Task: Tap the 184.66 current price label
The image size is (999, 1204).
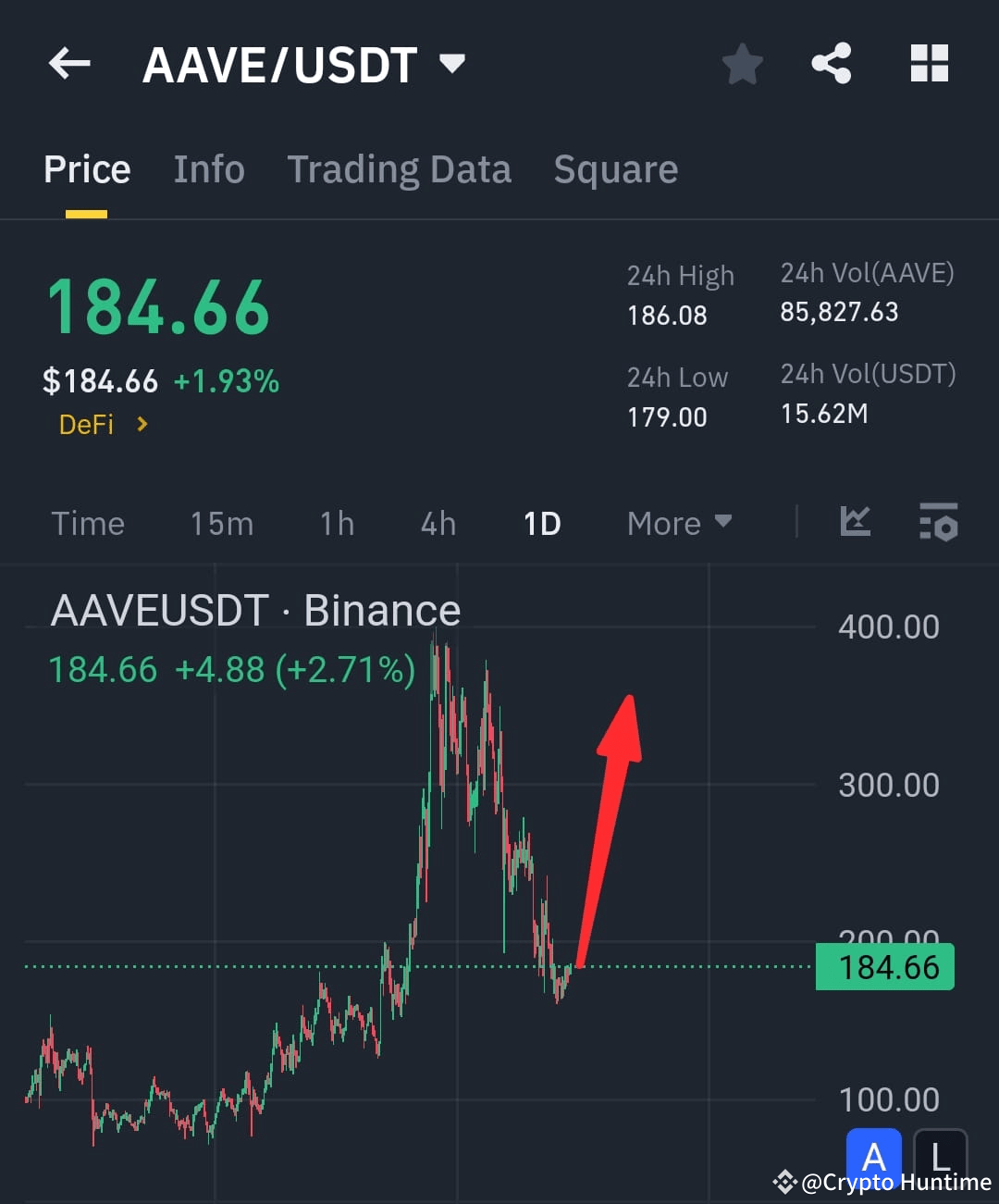Action: 883,966
